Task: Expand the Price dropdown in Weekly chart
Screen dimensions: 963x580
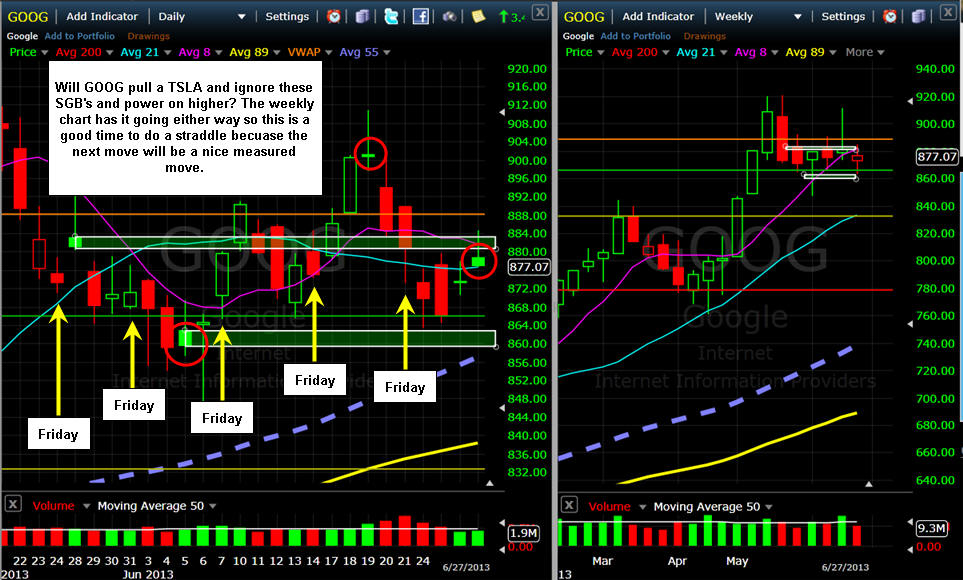Action: click(x=601, y=53)
